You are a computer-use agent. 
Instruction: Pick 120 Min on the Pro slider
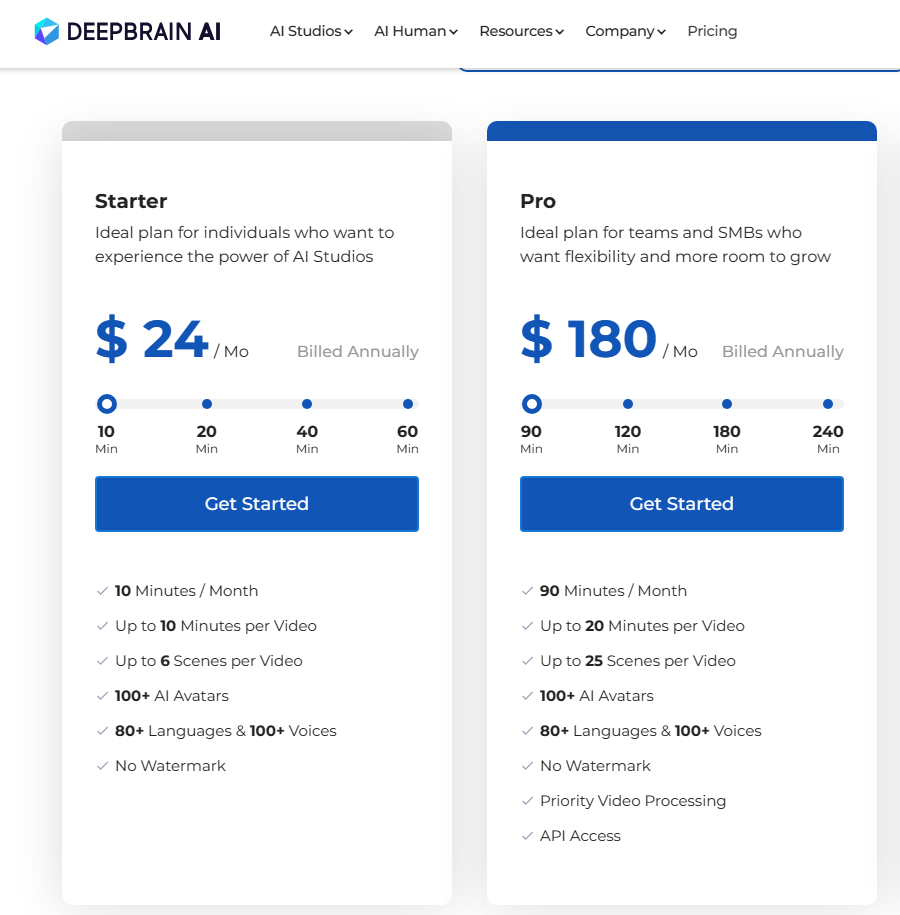(628, 404)
